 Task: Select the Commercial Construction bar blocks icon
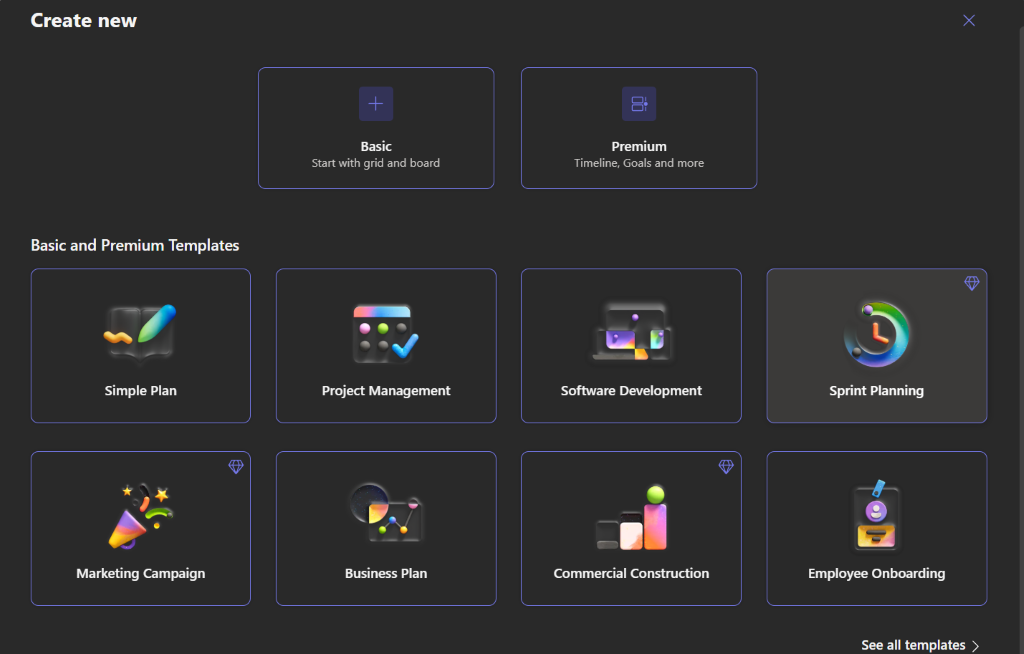pos(632,517)
